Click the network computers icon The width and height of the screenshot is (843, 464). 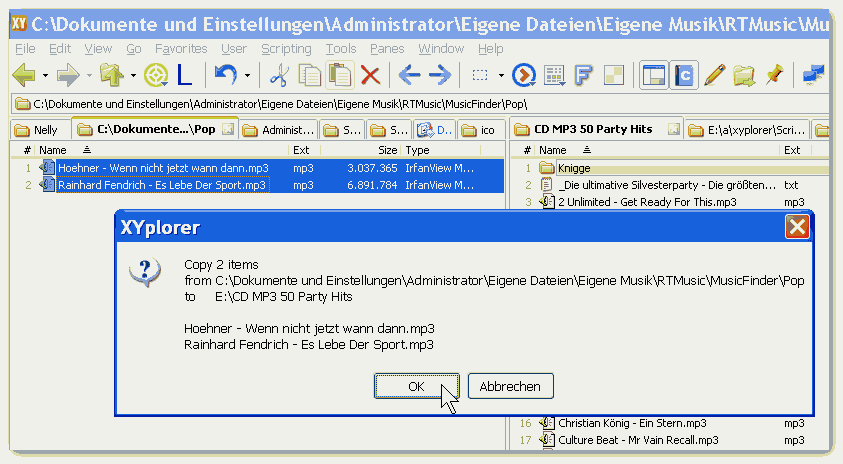click(x=814, y=75)
